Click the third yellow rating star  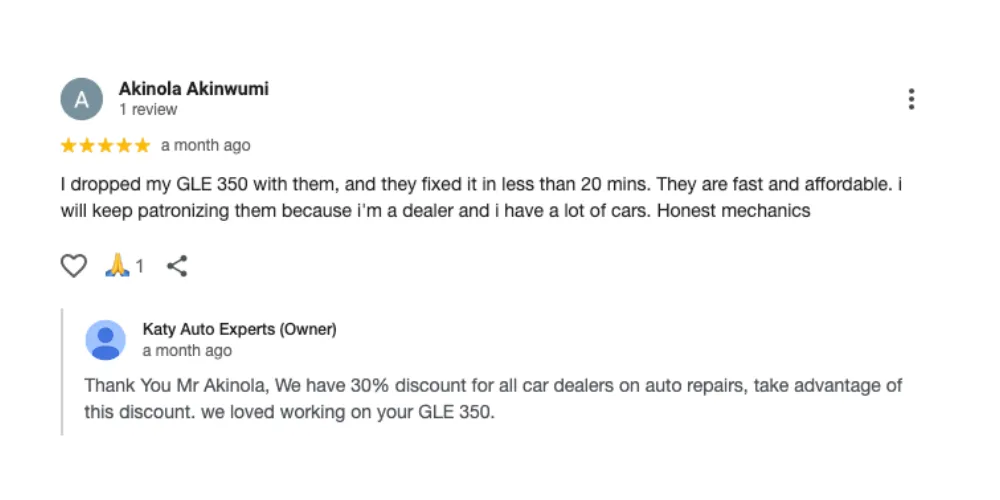(106, 146)
